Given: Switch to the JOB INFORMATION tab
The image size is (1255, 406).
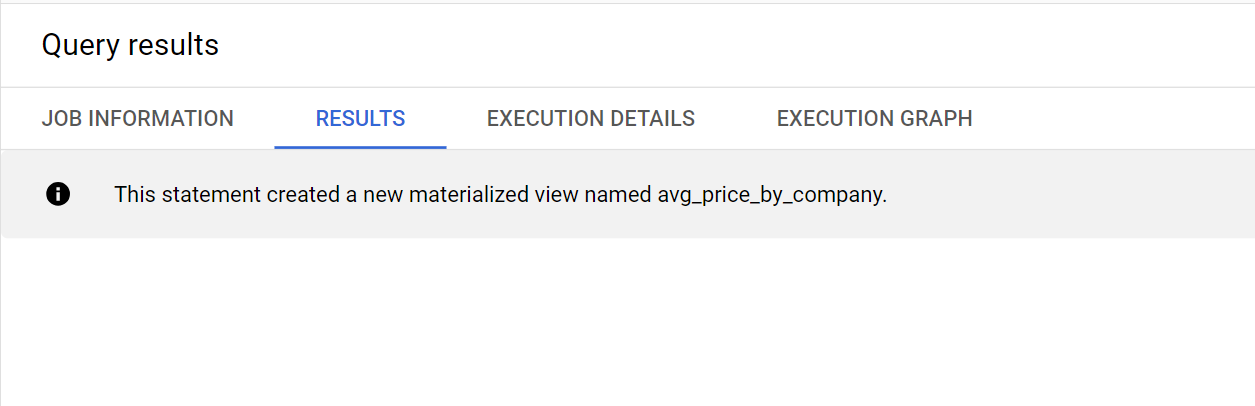Looking at the screenshot, I should coord(138,118).
